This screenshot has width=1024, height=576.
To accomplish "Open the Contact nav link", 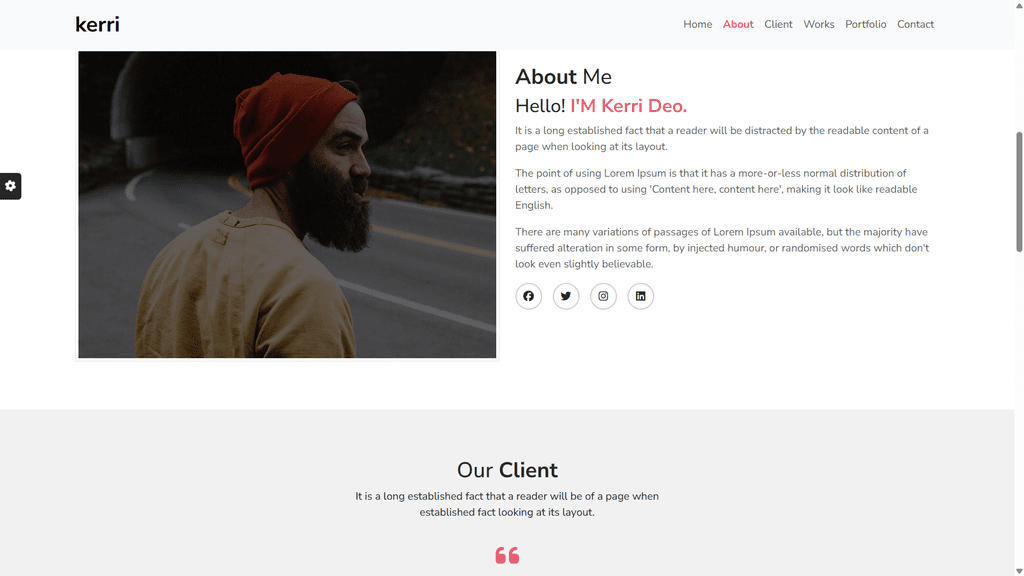I will click(x=915, y=24).
